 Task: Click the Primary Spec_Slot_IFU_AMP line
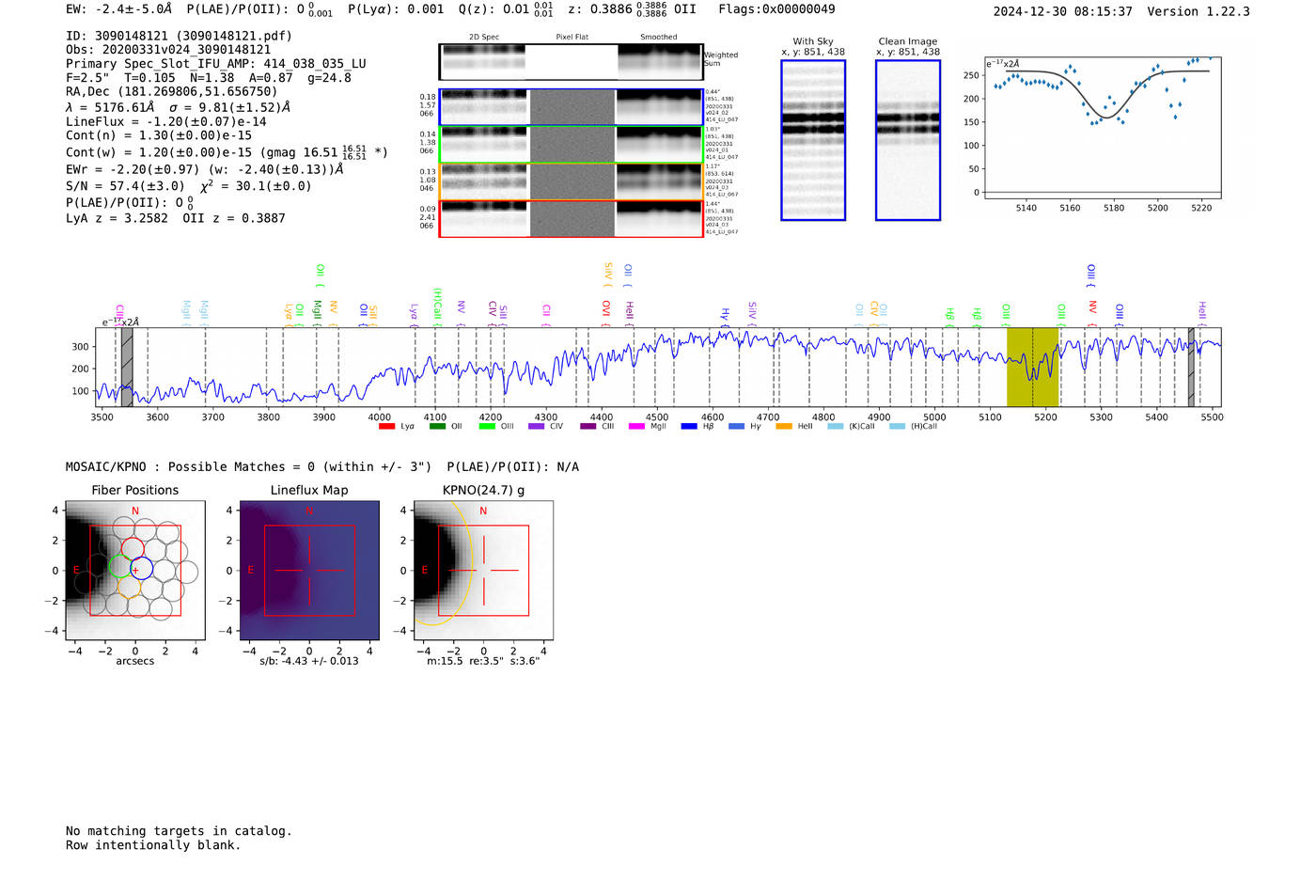216,64
